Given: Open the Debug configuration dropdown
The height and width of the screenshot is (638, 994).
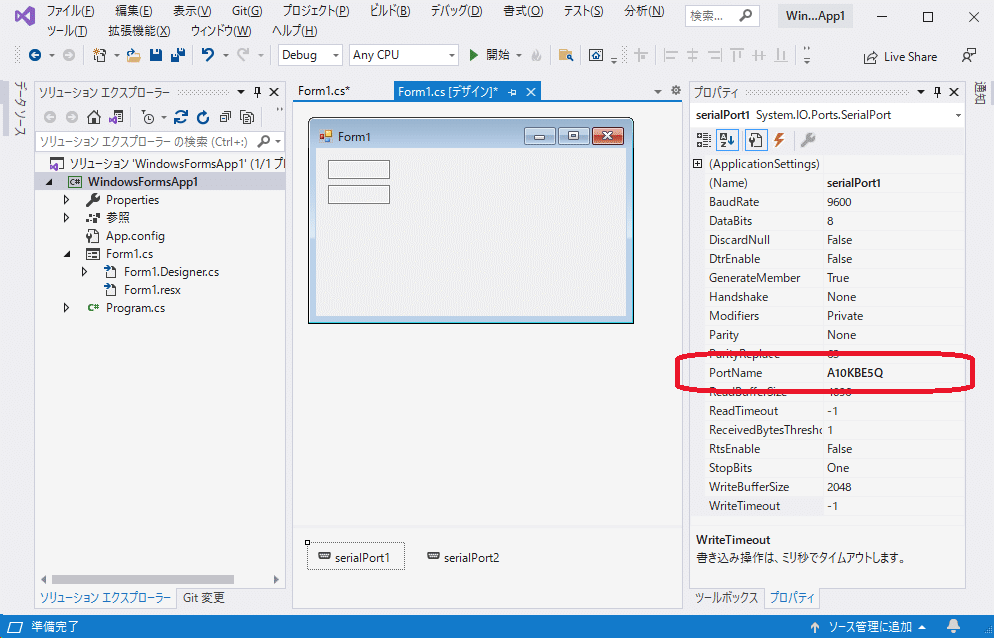Looking at the screenshot, I should click(x=311, y=55).
